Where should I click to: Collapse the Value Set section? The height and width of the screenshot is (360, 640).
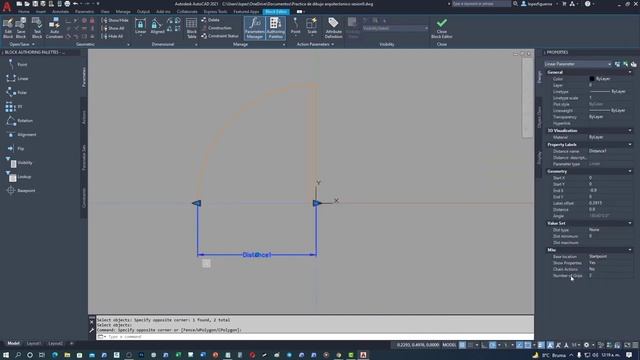point(630,223)
